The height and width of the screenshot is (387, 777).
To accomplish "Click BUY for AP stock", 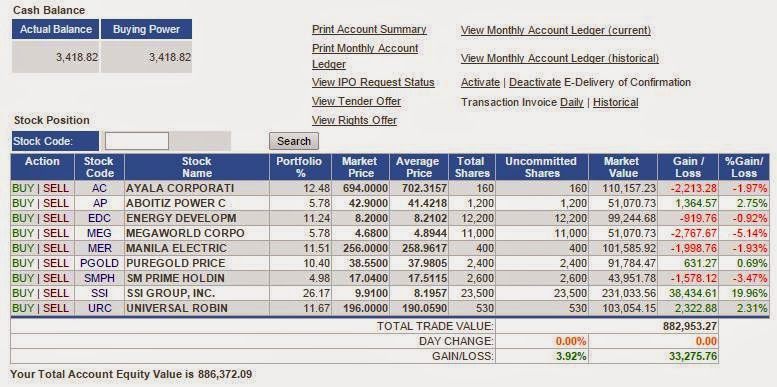I will coord(23,204).
